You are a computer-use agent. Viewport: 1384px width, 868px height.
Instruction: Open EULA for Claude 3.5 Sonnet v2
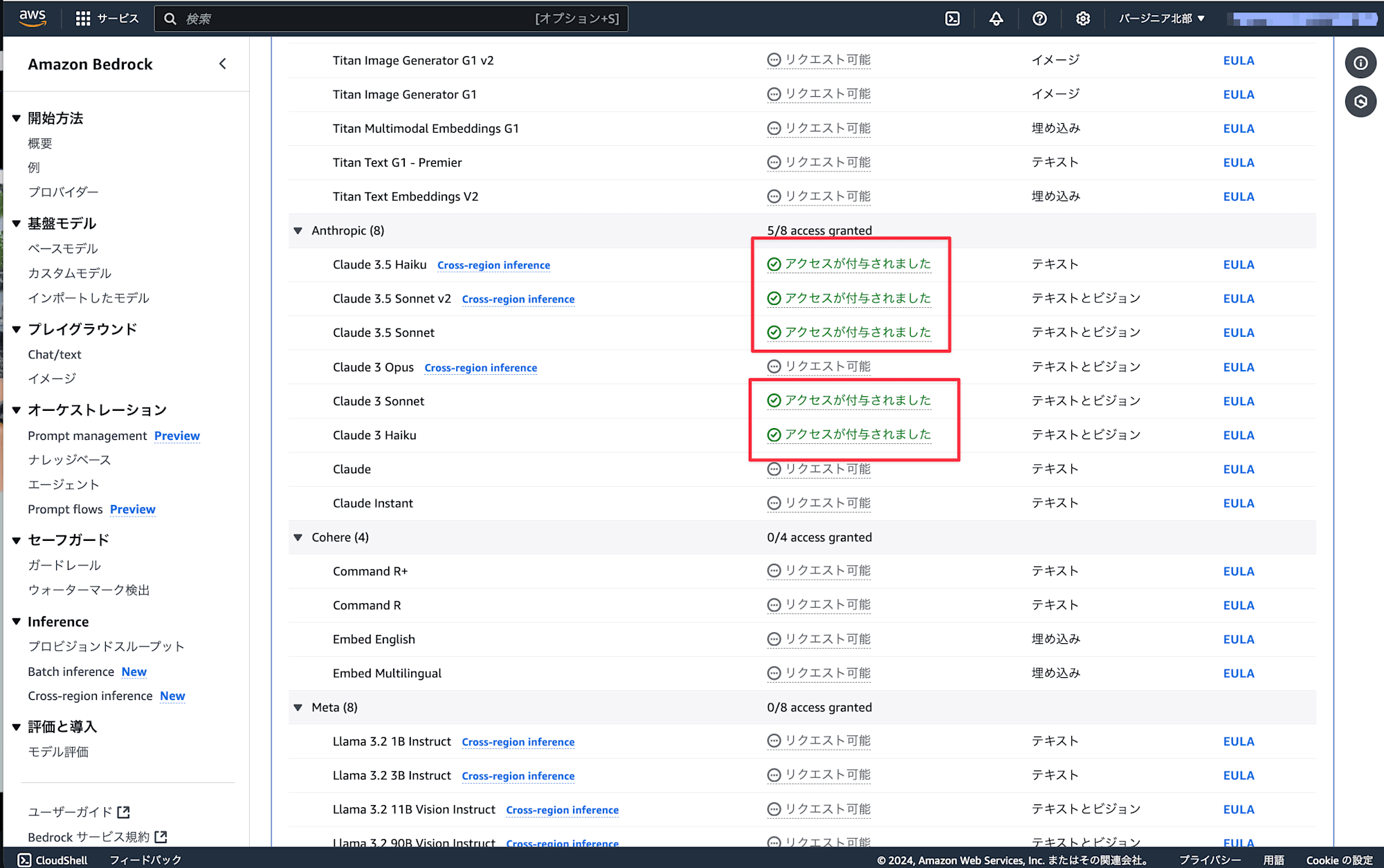(x=1239, y=299)
